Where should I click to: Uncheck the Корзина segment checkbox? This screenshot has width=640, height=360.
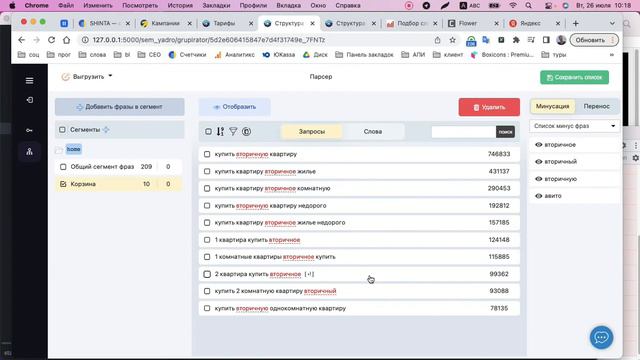pyautogui.click(x=63, y=184)
